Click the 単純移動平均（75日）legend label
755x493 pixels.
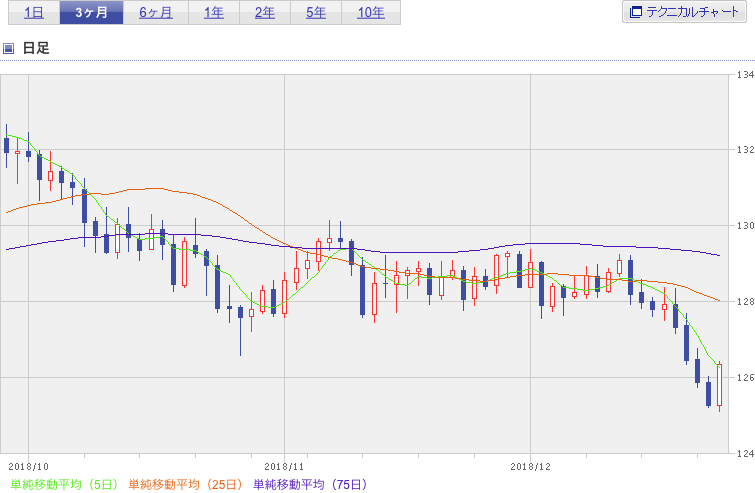pos(311,484)
